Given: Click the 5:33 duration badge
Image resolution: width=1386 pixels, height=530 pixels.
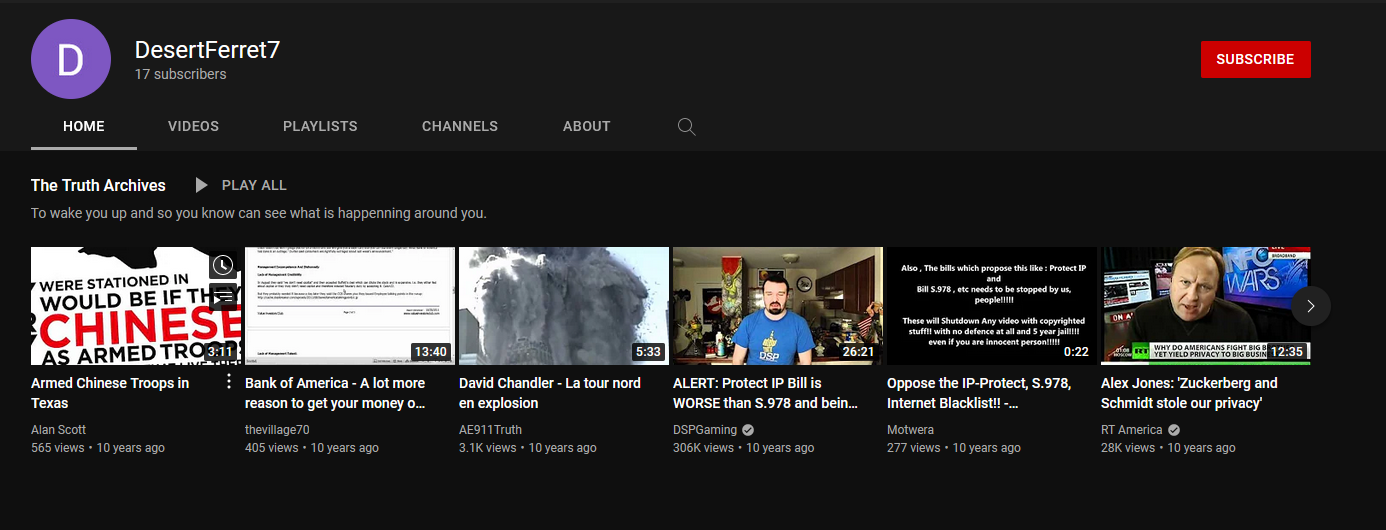Looking at the screenshot, I should (648, 352).
